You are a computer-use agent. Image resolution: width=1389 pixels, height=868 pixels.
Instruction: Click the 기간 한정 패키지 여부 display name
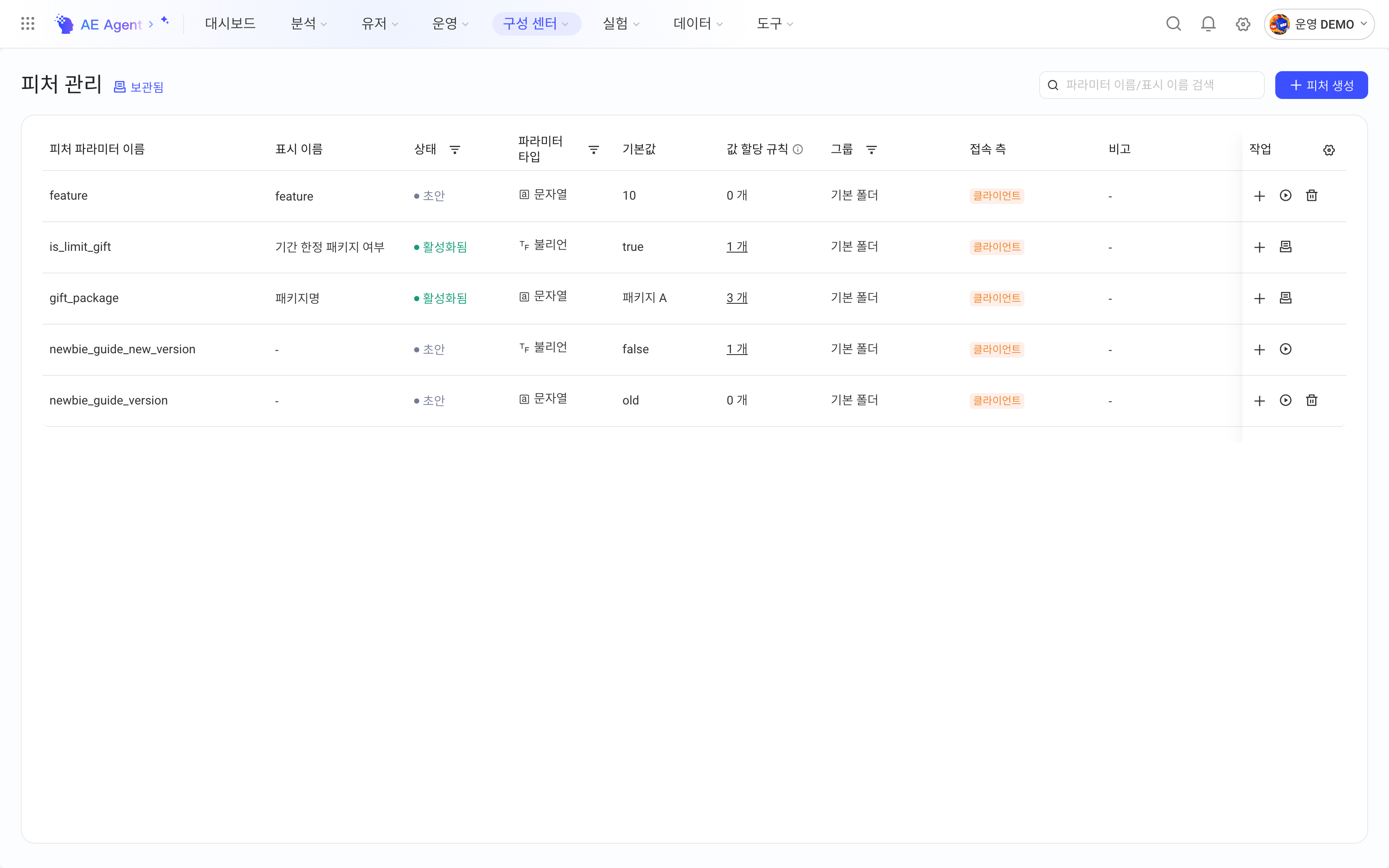pos(329,247)
